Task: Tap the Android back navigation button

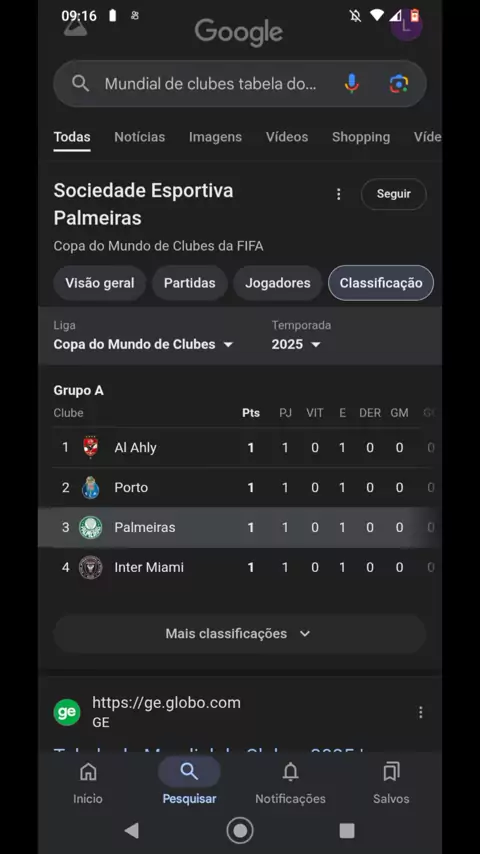Action: [x=131, y=830]
